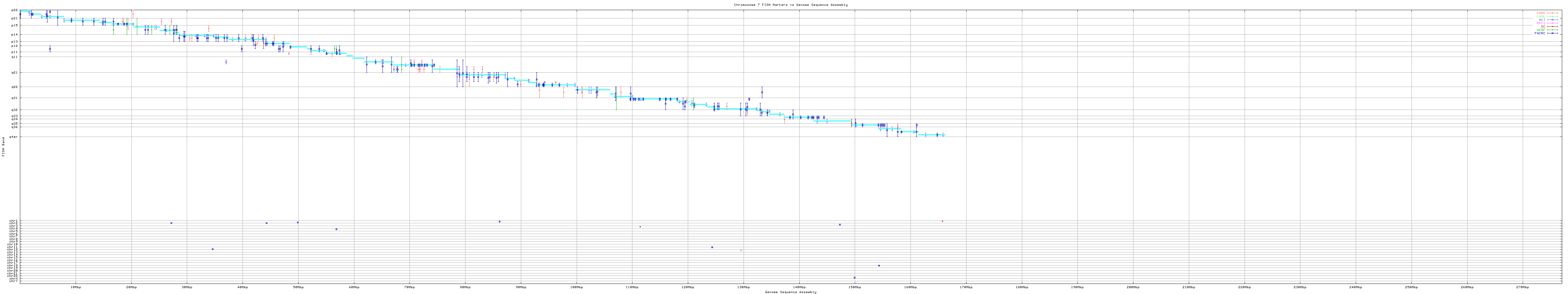Viewport: 1568px width, 294px height.
Task: Click the 200Mbp x-axis tick label
Action: pyautogui.click(x=1132, y=287)
